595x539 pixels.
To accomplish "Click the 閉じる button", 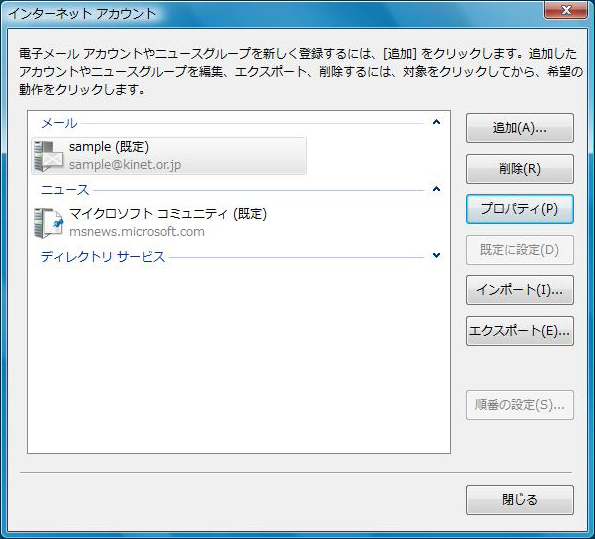I will click(519, 500).
